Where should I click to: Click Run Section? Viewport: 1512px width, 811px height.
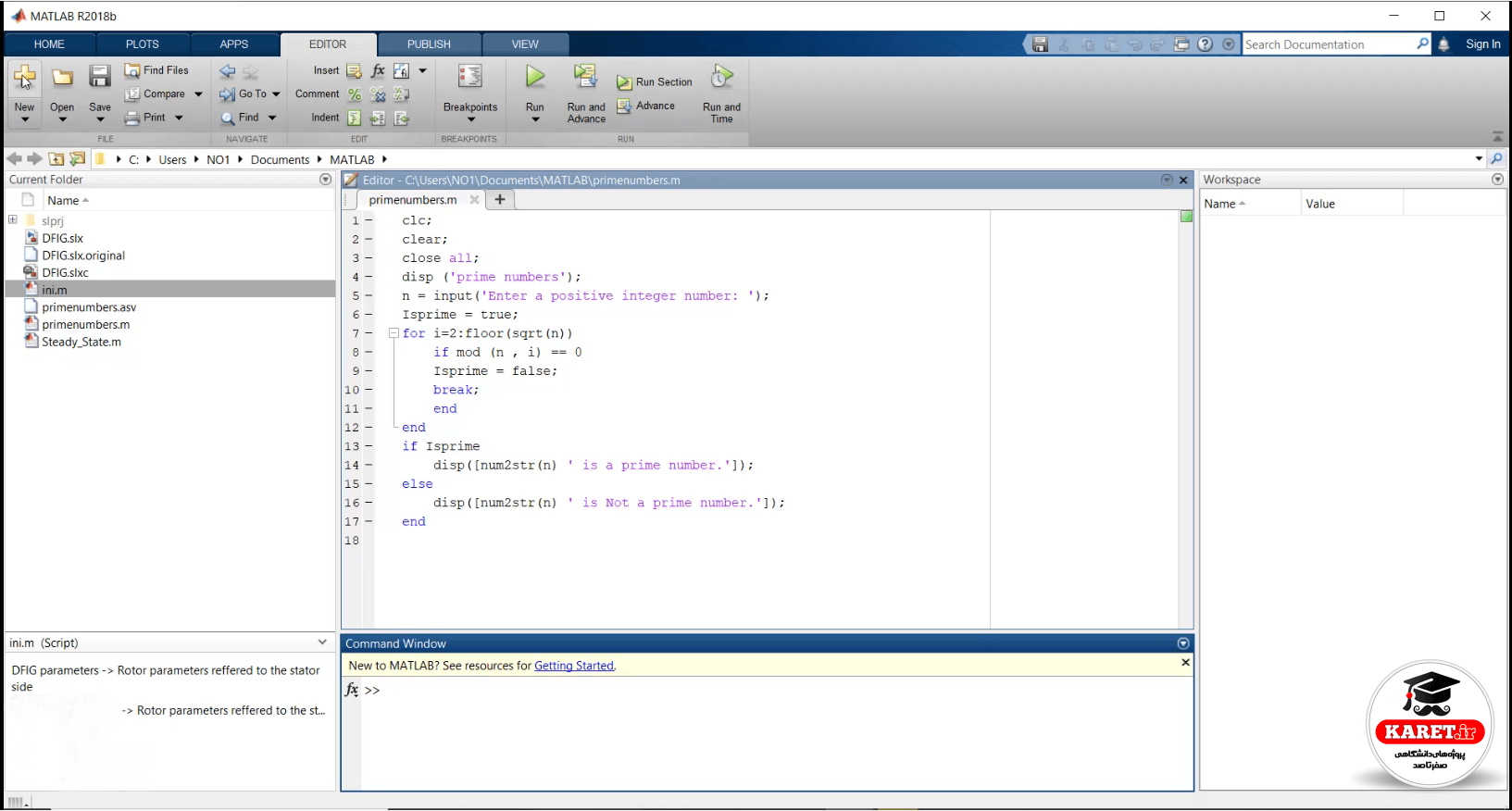click(x=655, y=82)
